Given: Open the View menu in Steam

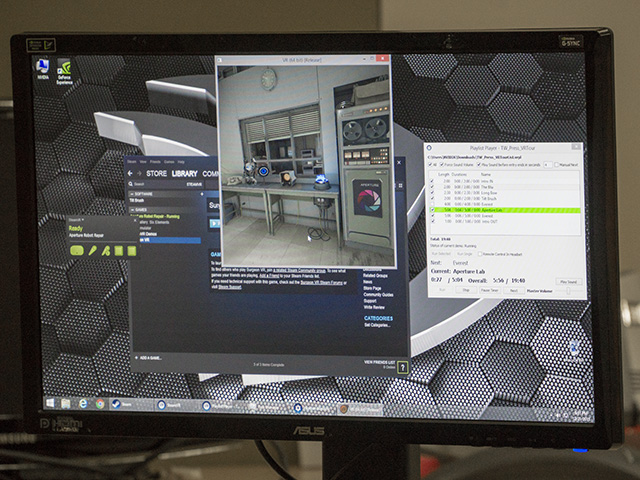Looking at the screenshot, I should [x=143, y=162].
